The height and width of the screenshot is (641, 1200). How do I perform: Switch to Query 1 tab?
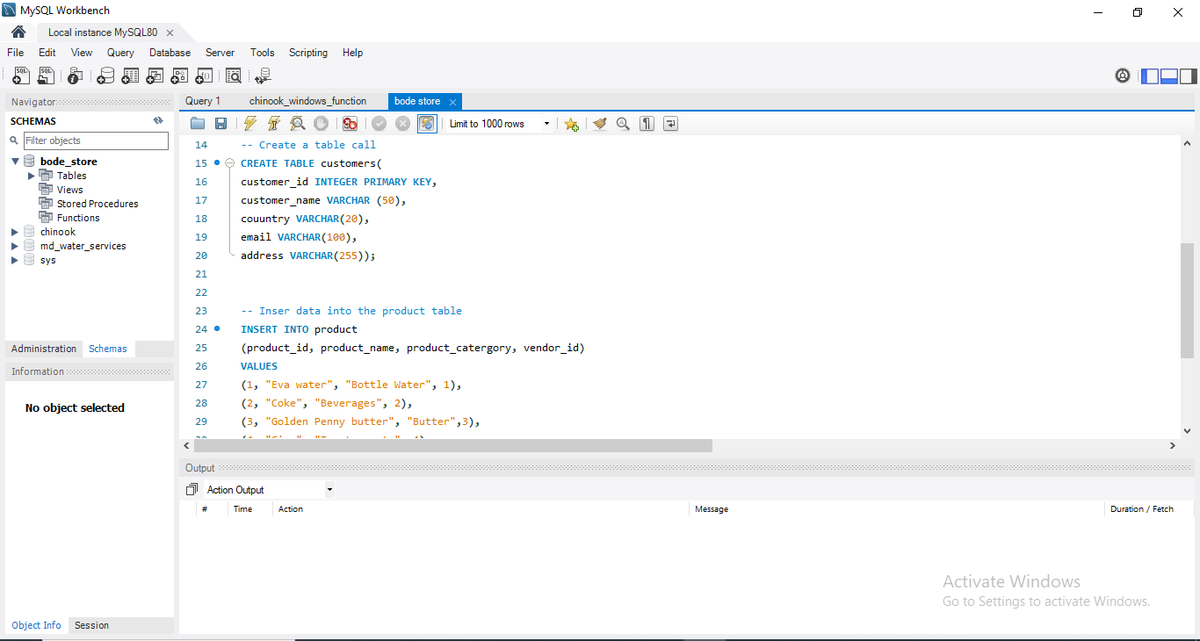[x=203, y=101]
